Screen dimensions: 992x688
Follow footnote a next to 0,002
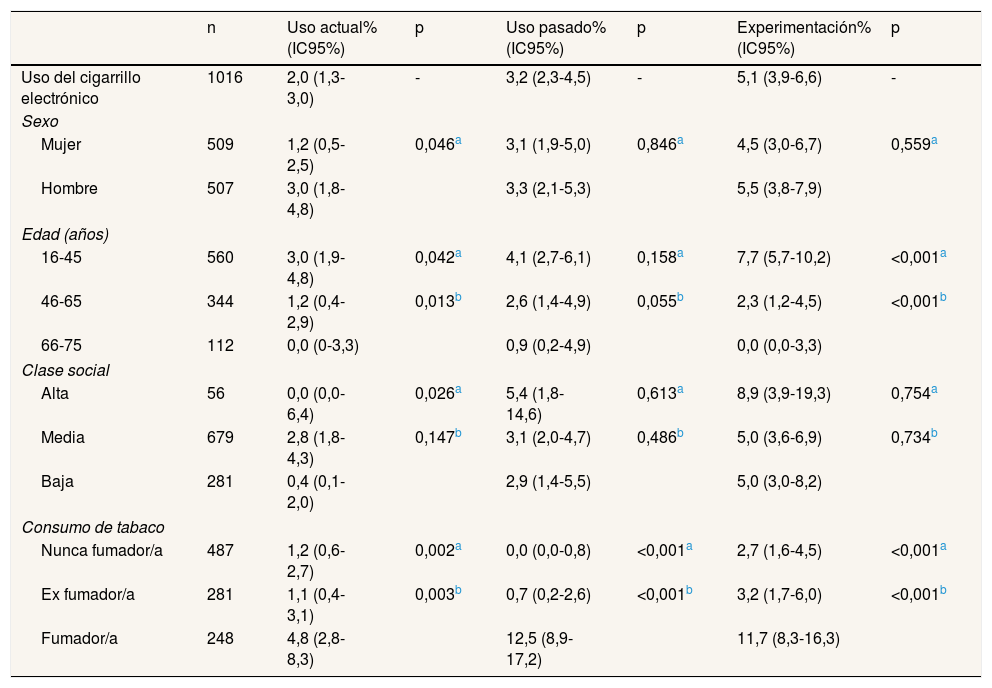pos(458,547)
